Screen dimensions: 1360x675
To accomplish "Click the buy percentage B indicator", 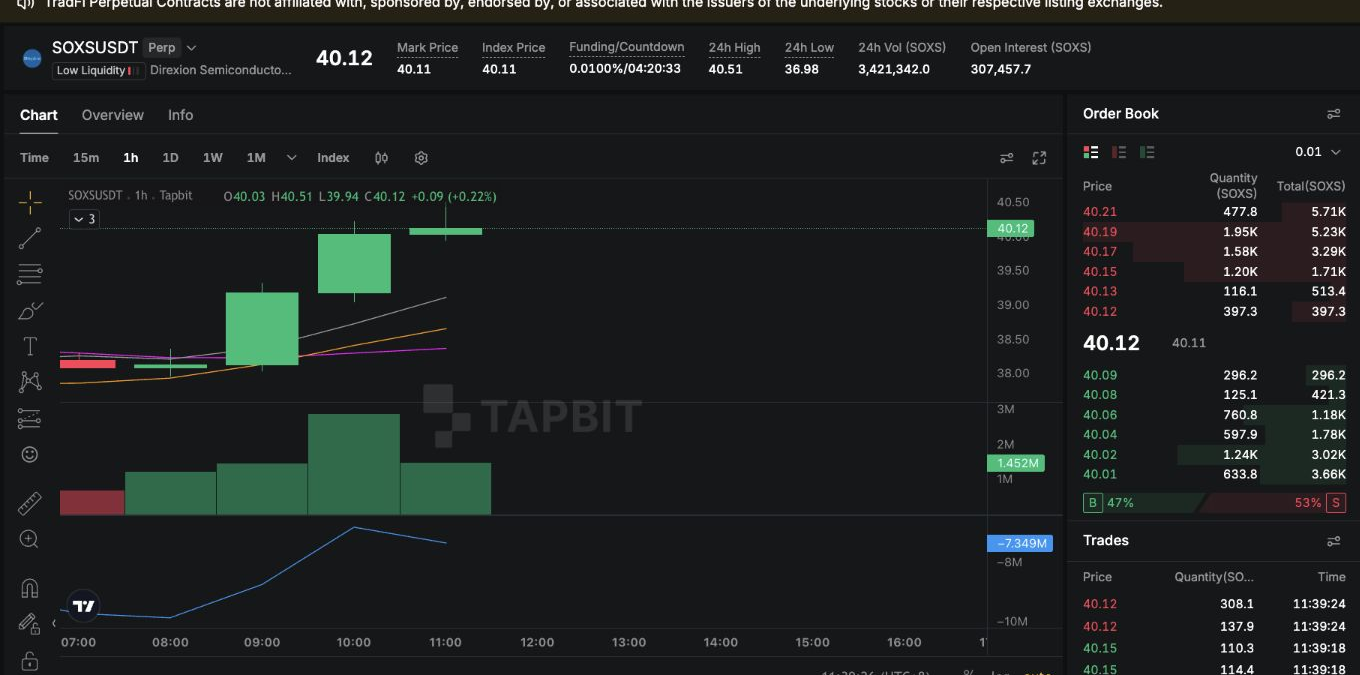I will pos(1092,503).
